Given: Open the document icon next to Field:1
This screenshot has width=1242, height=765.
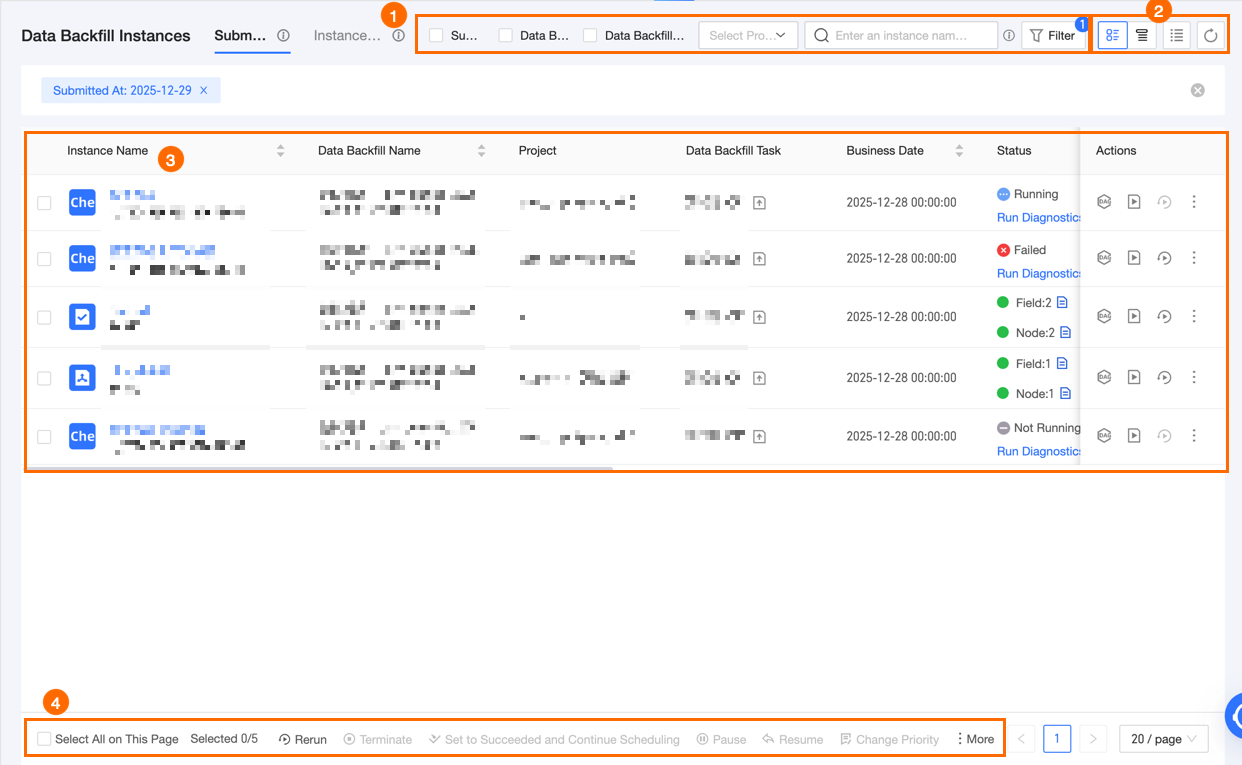Looking at the screenshot, I should [x=1062, y=363].
